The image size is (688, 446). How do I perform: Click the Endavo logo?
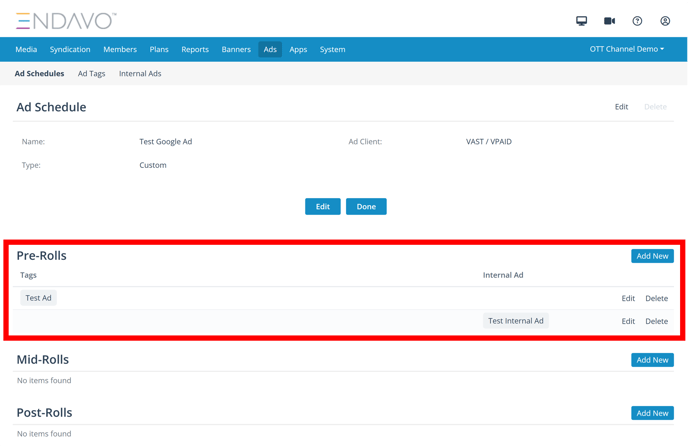(66, 21)
